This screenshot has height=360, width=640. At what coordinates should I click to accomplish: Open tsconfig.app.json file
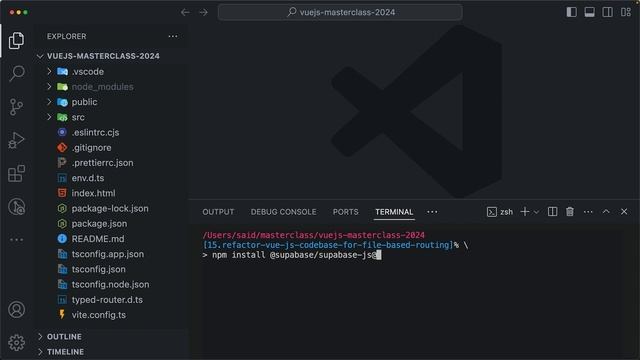[107, 254]
